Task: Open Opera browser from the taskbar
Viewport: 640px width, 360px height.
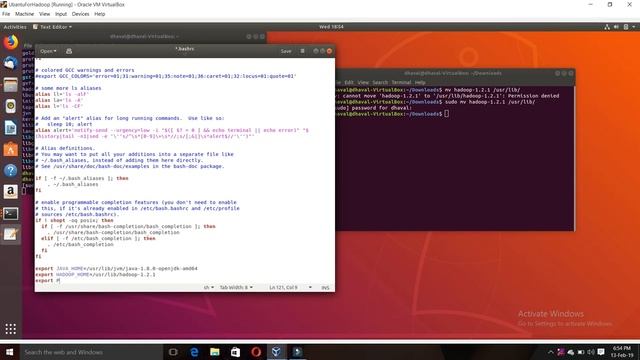Action: pos(256,352)
